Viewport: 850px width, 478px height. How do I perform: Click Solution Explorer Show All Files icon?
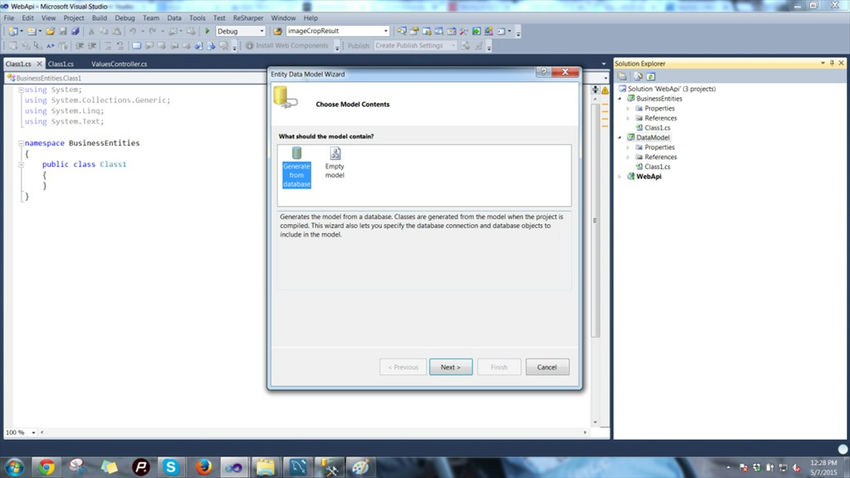tap(638, 76)
